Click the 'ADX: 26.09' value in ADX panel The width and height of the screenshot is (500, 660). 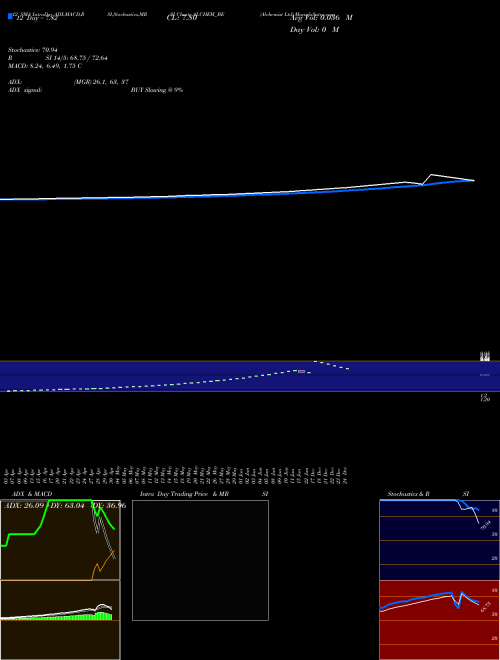pyautogui.click(x=24, y=505)
